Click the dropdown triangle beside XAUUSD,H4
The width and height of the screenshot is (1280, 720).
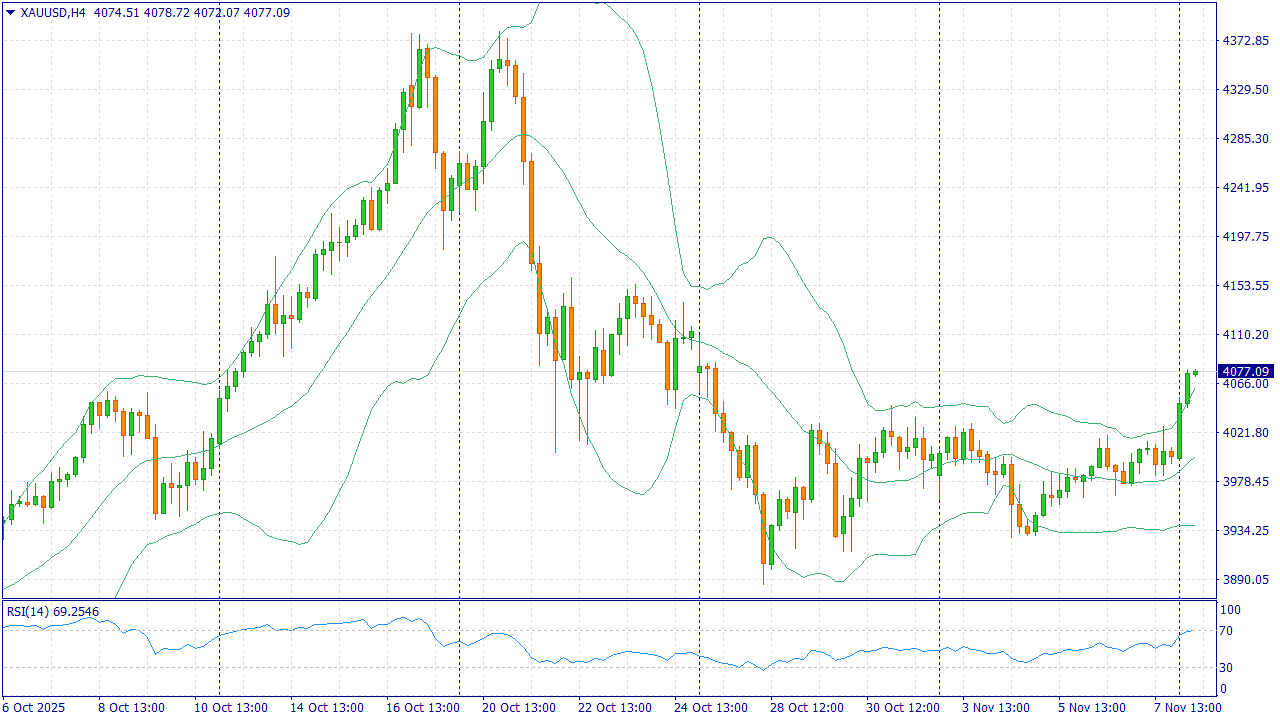pyautogui.click(x=11, y=13)
